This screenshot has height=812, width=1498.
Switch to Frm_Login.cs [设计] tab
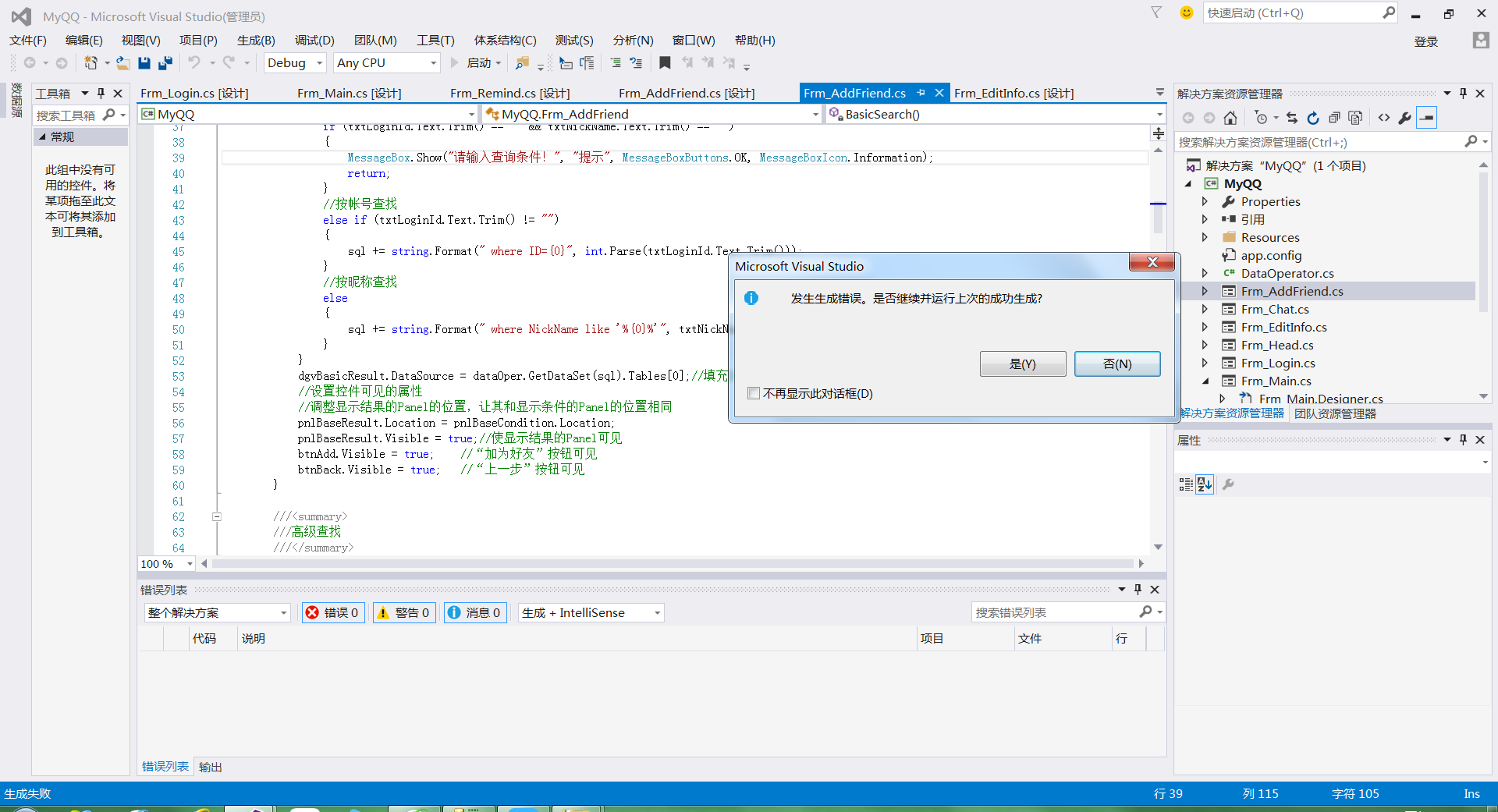coord(194,93)
